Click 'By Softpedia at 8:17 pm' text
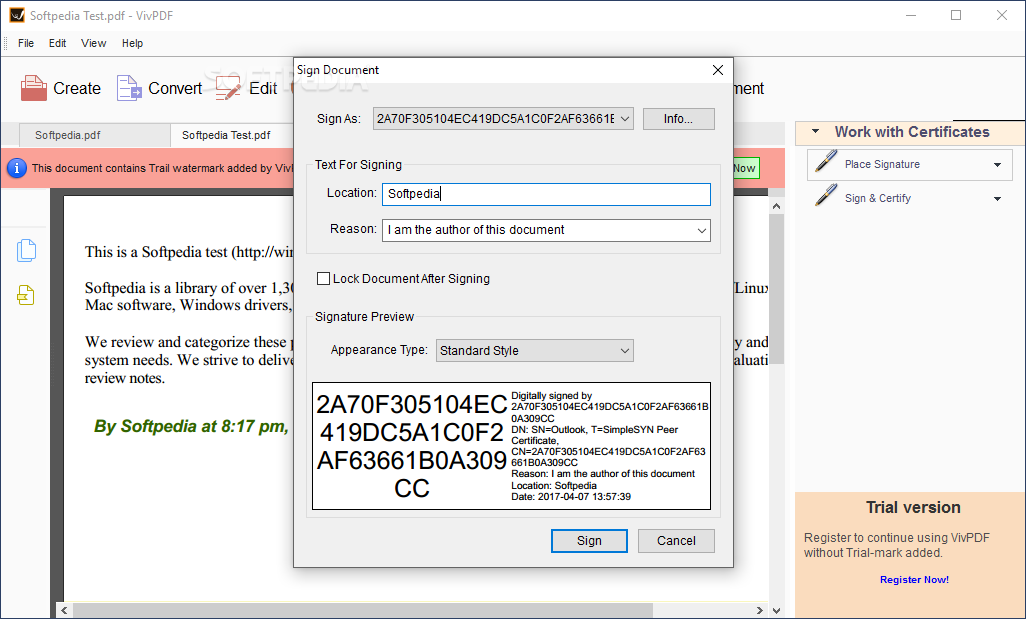The height and width of the screenshot is (619, 1026). click(x=190, y=426)
